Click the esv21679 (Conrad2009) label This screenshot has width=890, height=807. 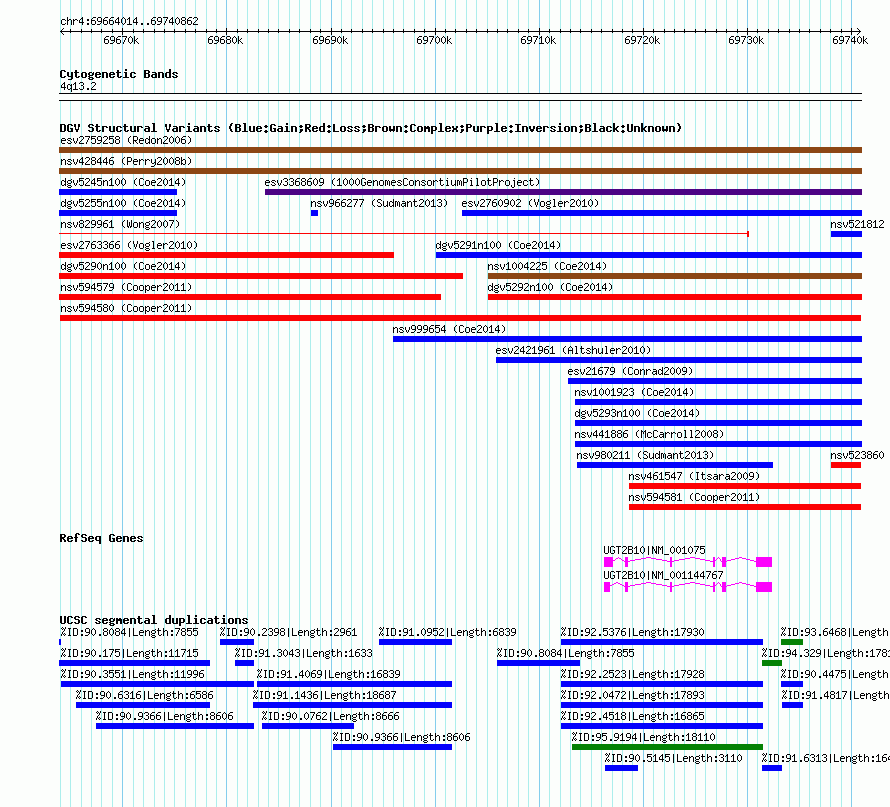tap(630, 371)
